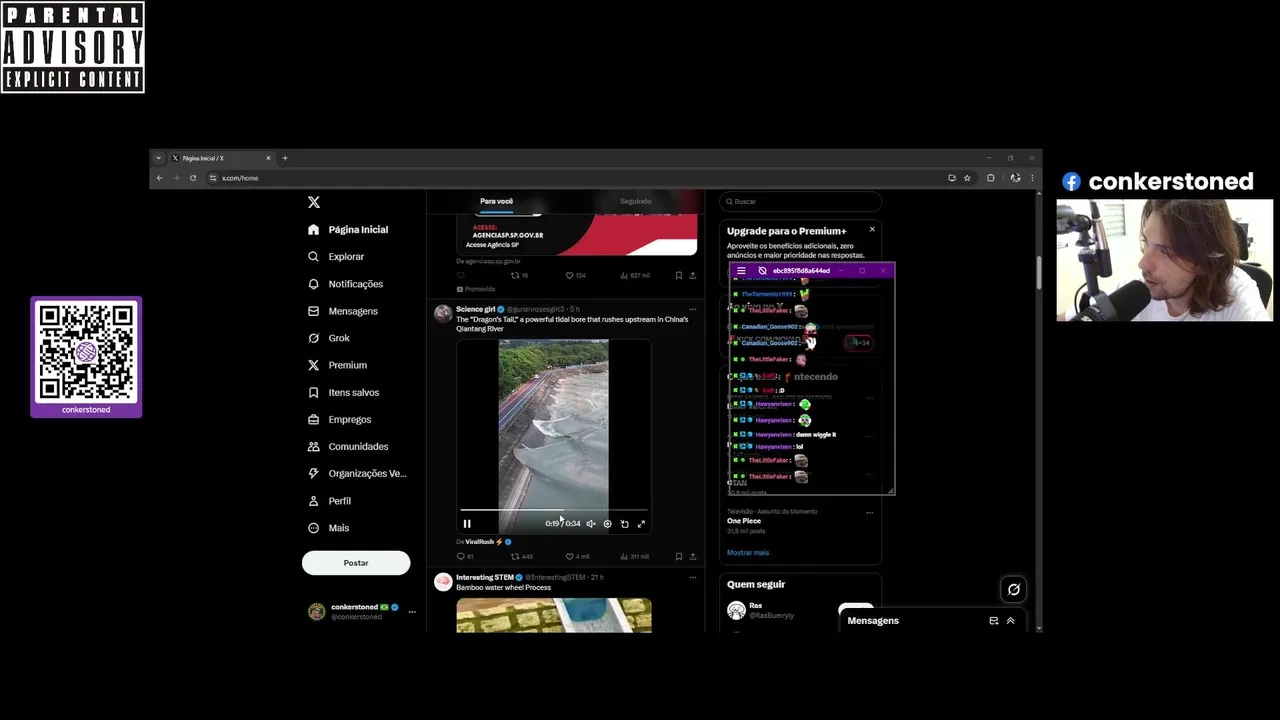Viewport: 1280px width, 720px height.
Task: Open the new tab plus button
Action: click(x=285, y=158)
